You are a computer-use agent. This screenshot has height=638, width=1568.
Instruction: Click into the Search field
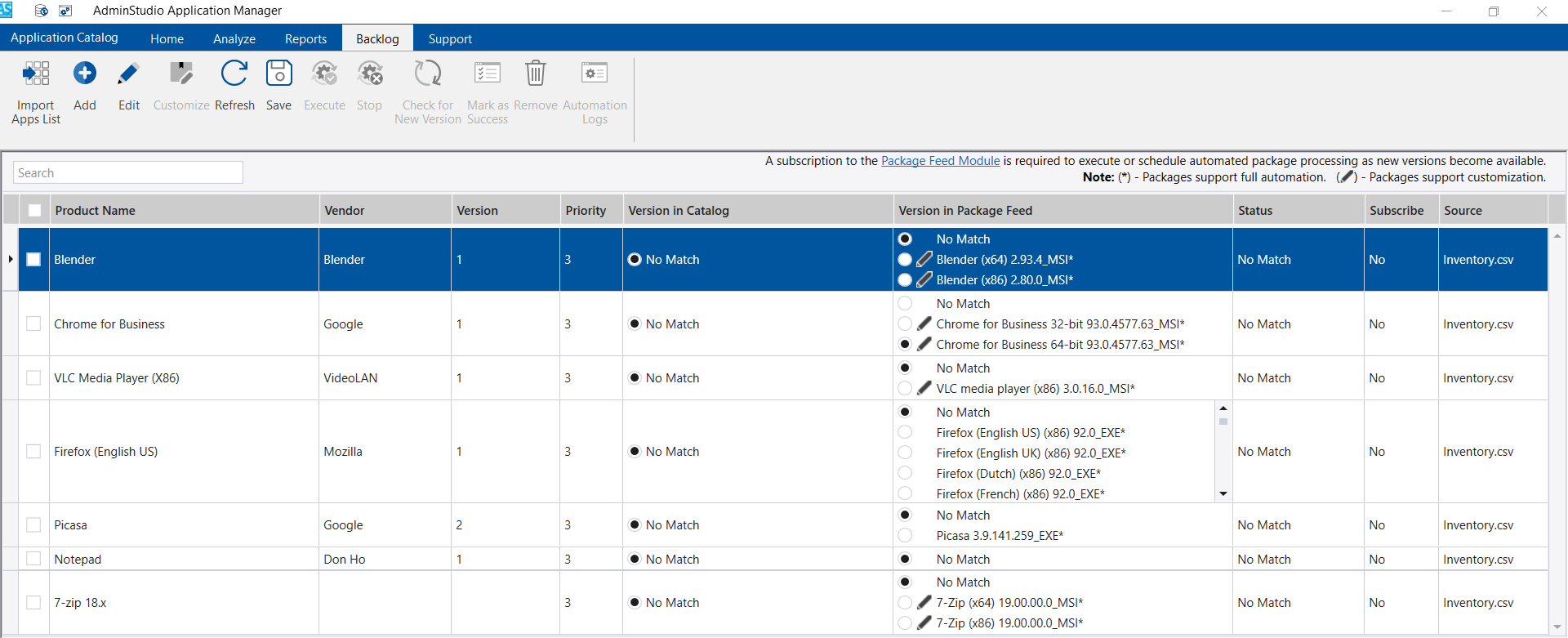[x=128, y=173]
